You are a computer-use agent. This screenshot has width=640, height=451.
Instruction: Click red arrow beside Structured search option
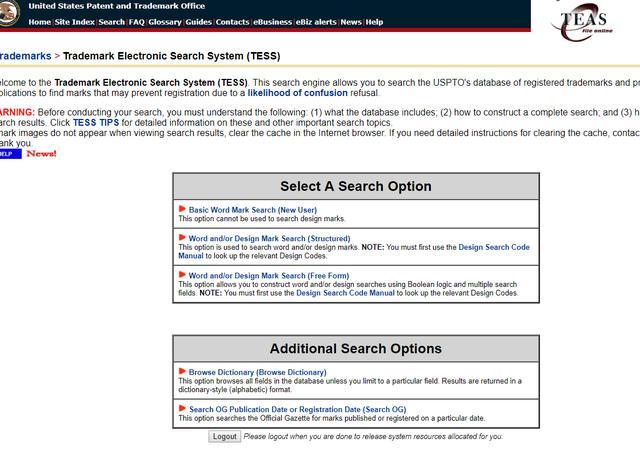point(182,238)
